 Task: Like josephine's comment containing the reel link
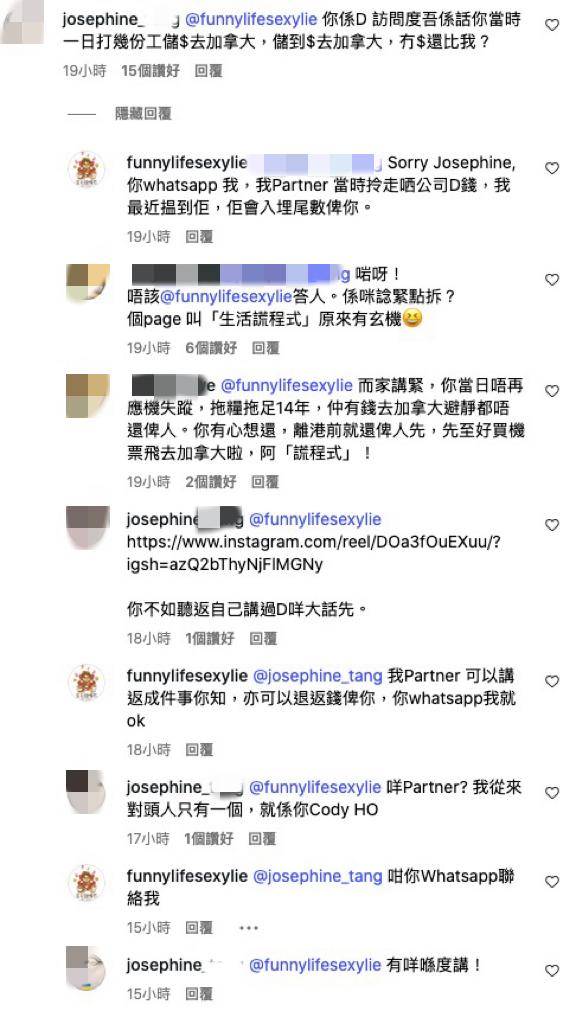(x=552, y=524)
